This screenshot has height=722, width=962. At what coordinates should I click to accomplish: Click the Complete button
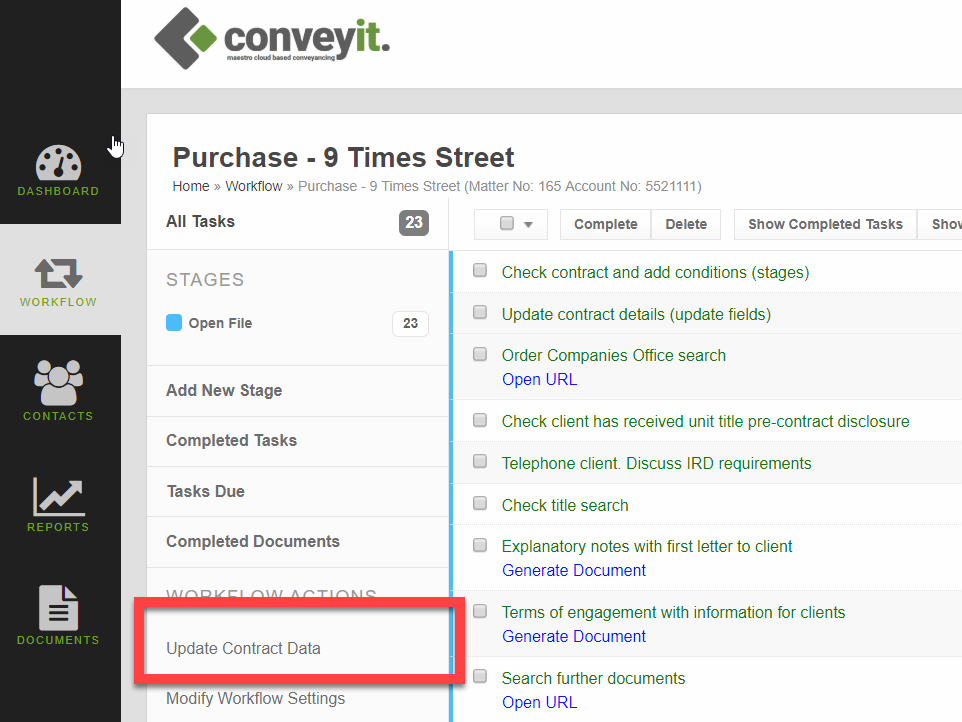(x=605, y=224)
